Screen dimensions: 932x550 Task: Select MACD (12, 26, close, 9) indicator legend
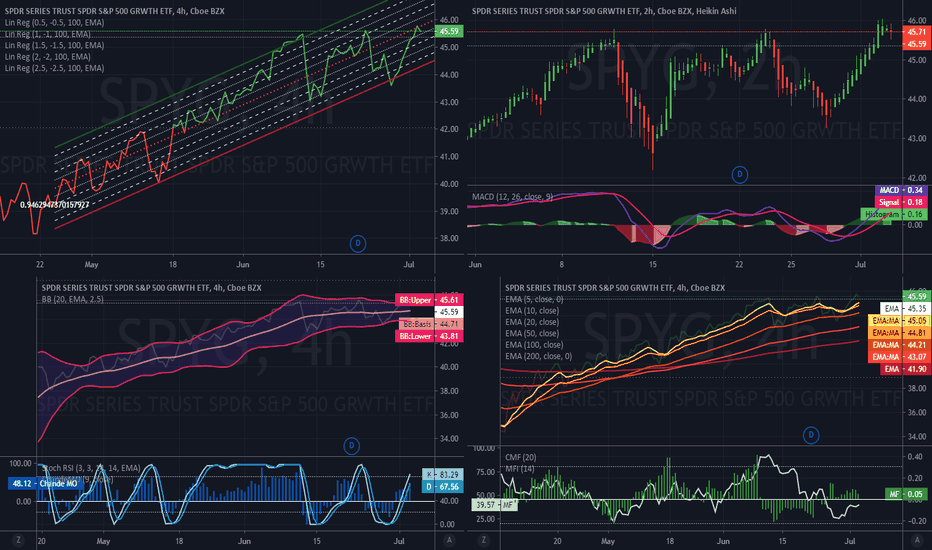pyautogui.click(x=512, y=197)
